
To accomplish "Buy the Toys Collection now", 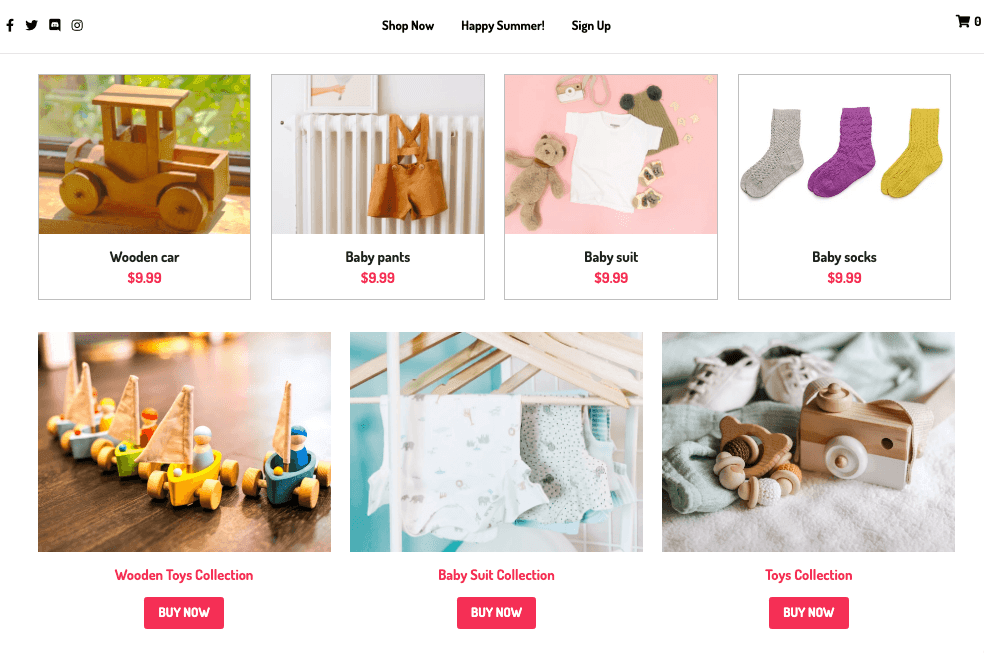I will [x=809, y=612].
